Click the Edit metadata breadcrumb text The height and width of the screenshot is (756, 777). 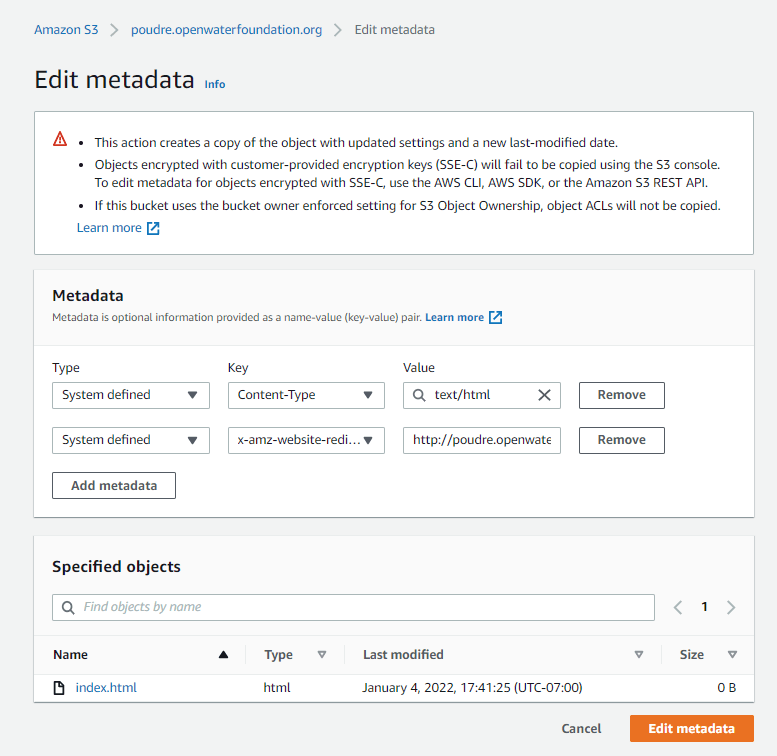click(x=394, y=30)
